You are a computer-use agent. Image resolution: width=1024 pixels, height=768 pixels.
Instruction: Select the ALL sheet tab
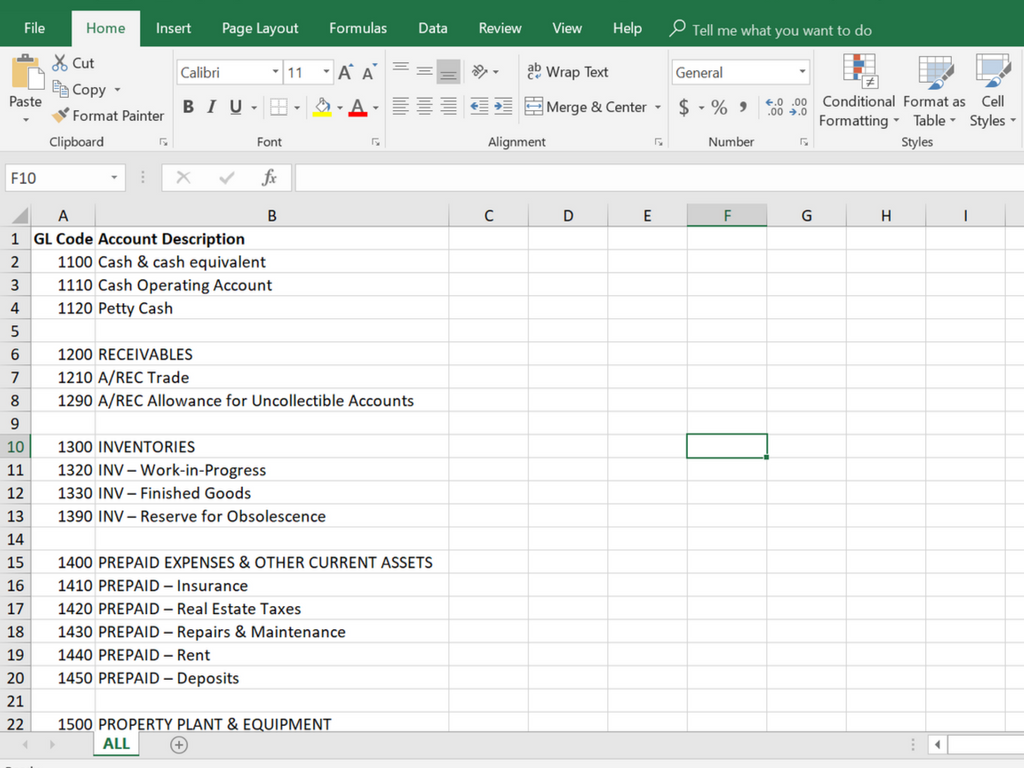click(x=116, y=744)
